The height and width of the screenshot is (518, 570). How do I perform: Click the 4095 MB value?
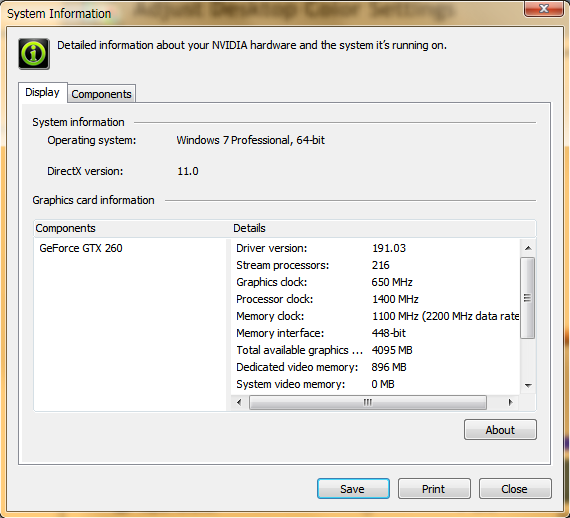click(392, 350)
